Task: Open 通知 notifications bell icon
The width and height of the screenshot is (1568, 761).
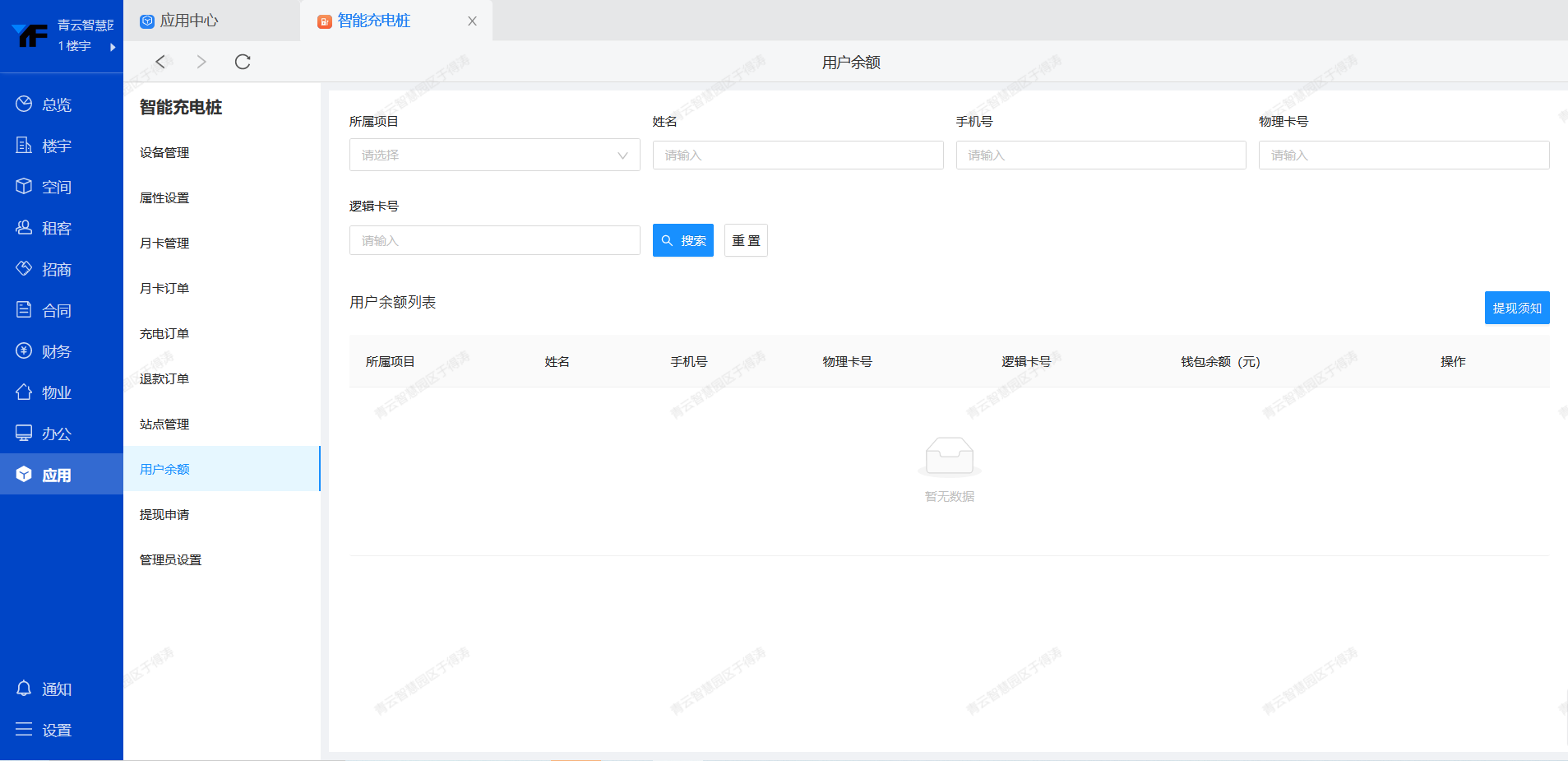Action: click(x=24, y=688)
